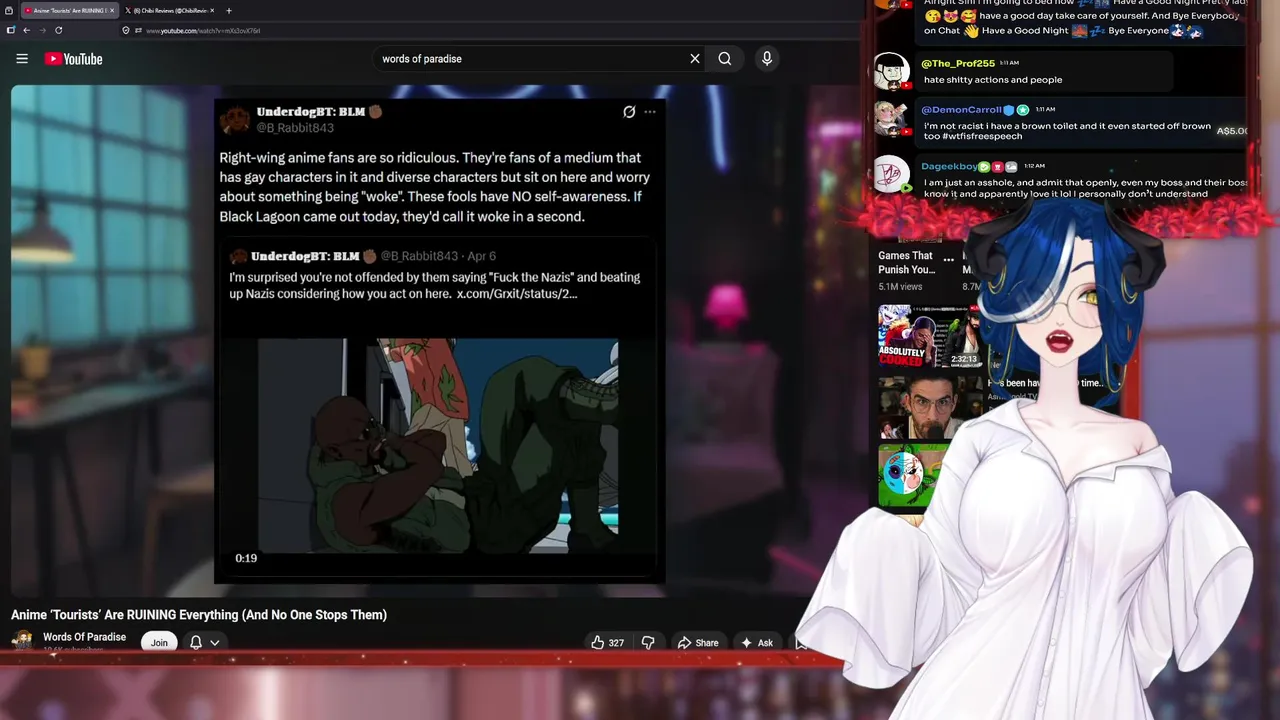The height and width of the screenshot is (720, 1280).
Task: Click the @B_Rabbit843 handle on main tweet
Action: coord(295,128)
